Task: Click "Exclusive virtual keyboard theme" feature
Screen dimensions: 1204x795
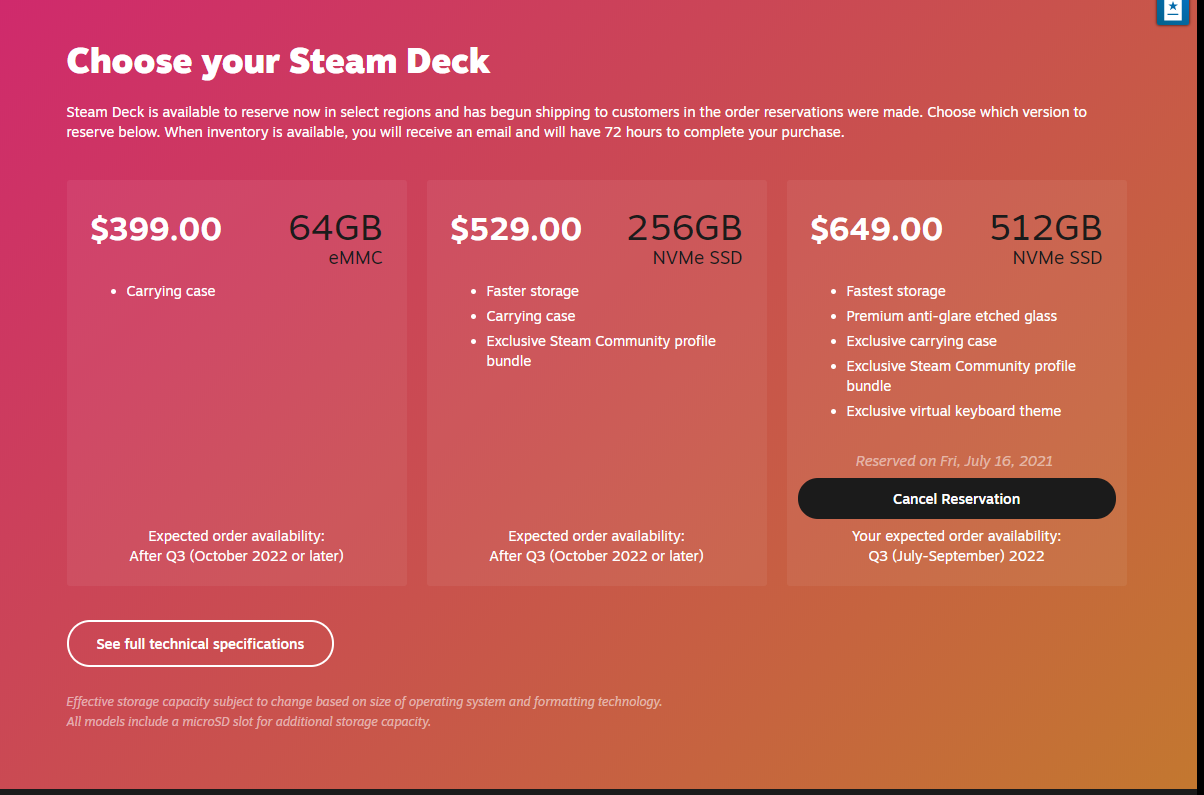Action: point(953,411)
